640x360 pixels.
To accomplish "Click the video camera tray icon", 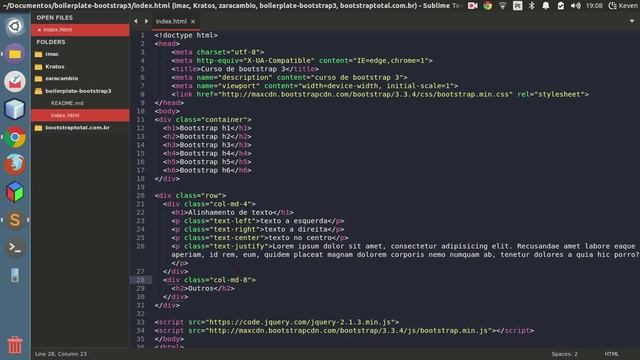I will coord(473,6).
